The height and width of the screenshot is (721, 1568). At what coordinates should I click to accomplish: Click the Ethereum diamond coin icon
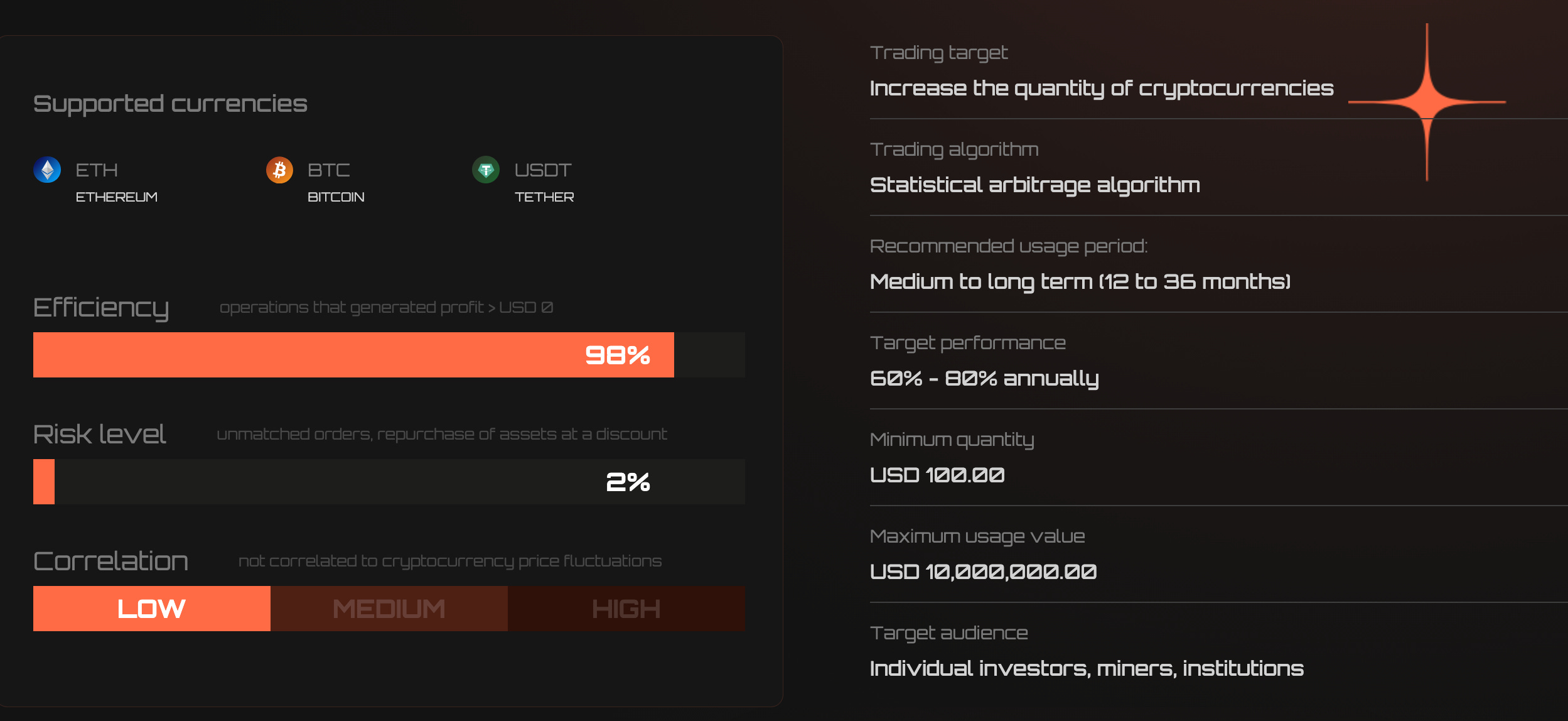[x=47, y=170]
